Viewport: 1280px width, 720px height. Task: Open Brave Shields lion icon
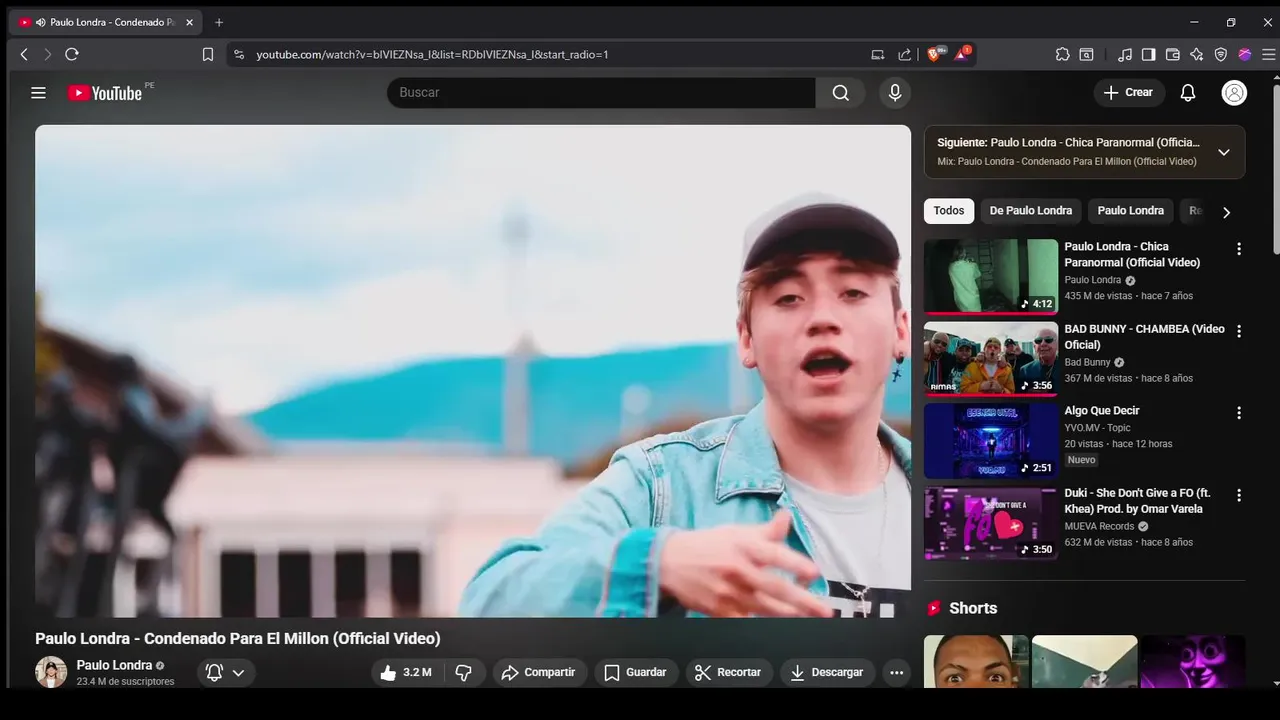[934, 55]
